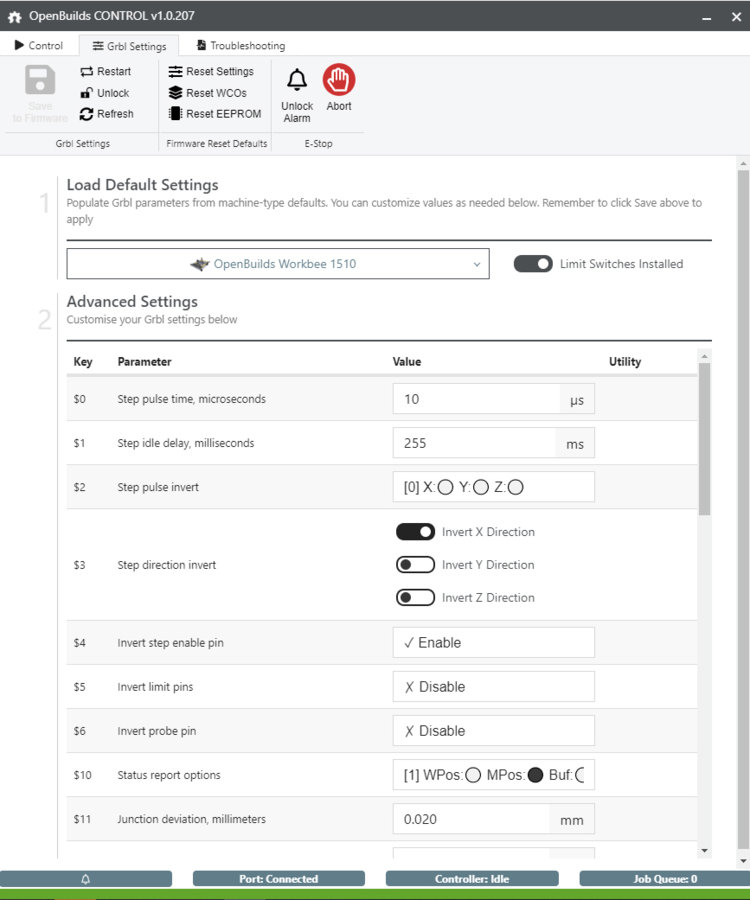
Task: Click the Step pulse time value field
Action: 475,399
